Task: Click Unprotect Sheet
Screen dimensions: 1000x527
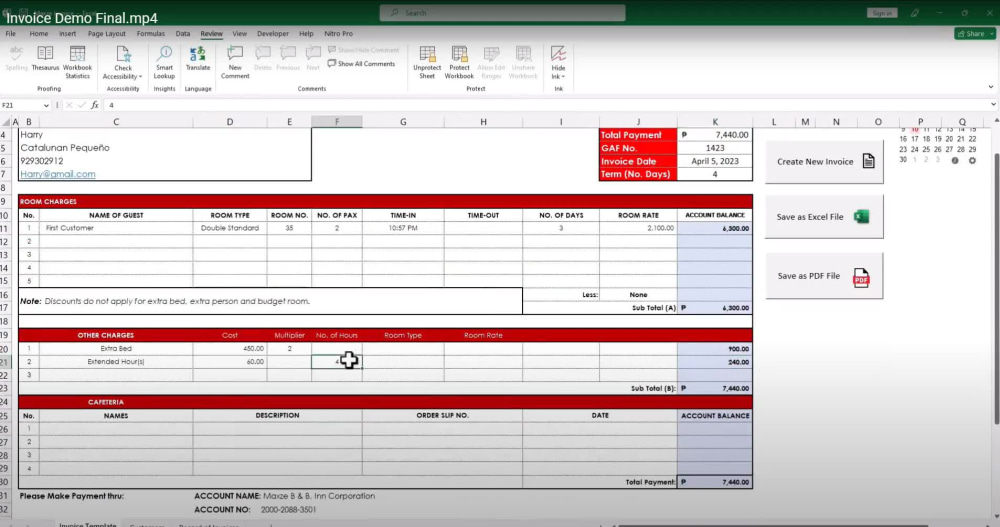Action: pyautogui.click(x=427, y=63)
